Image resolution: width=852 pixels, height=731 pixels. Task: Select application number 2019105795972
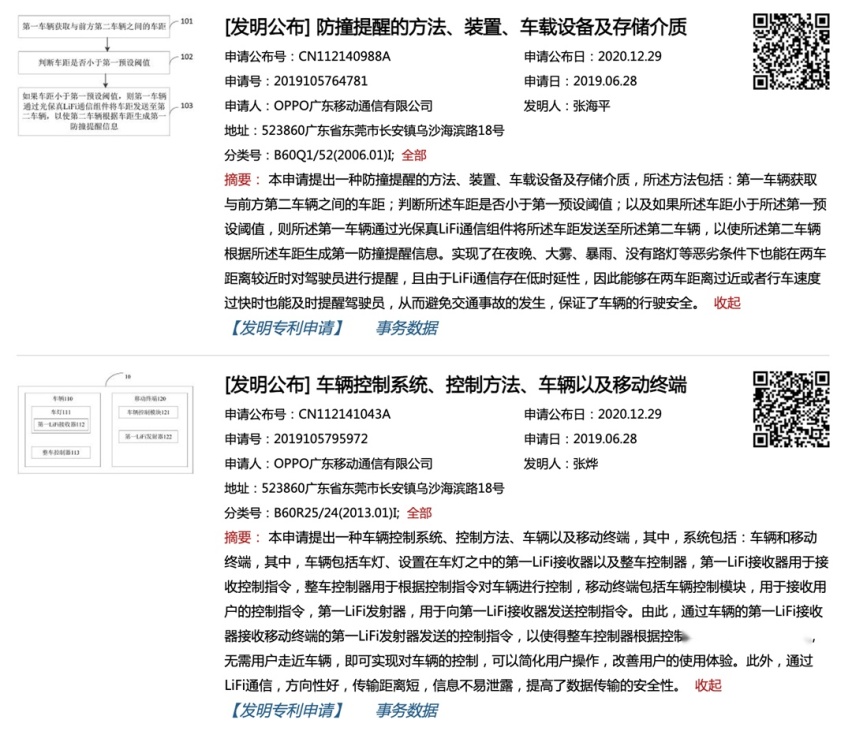pos(321,439)
